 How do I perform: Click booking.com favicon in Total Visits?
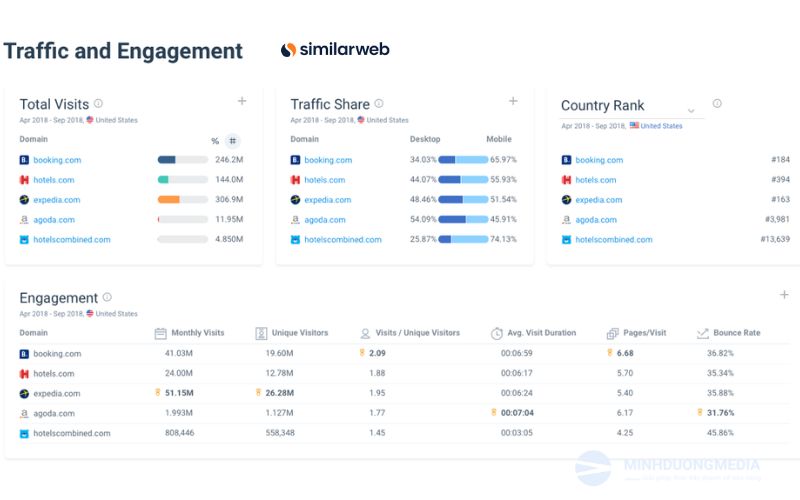click(24, 160)
